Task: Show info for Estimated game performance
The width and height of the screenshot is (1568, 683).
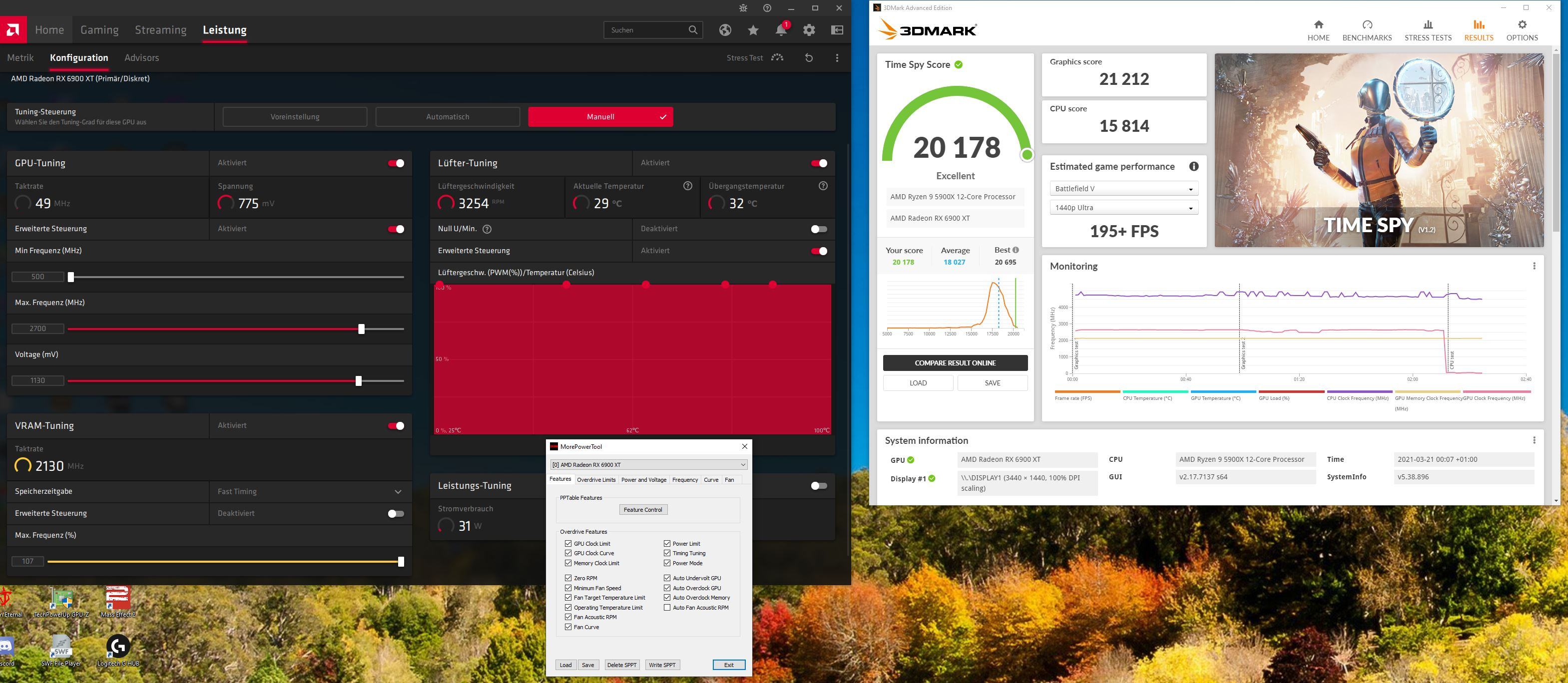Action: click(1194, 166)
